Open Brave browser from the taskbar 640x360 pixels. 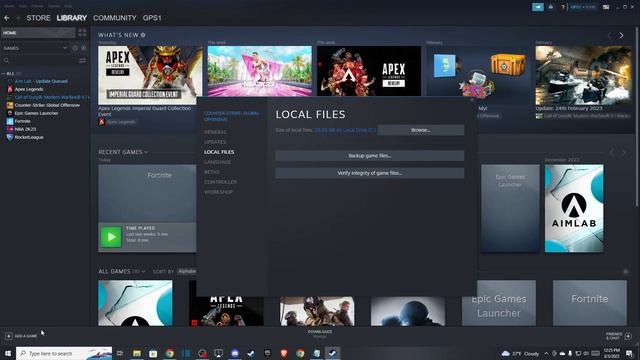click(x=284, y=353)
